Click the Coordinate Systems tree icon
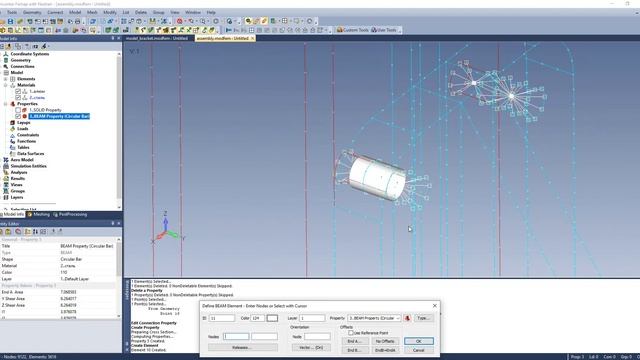Viewport: 640px width, 360px height. (x=6, y=54)
